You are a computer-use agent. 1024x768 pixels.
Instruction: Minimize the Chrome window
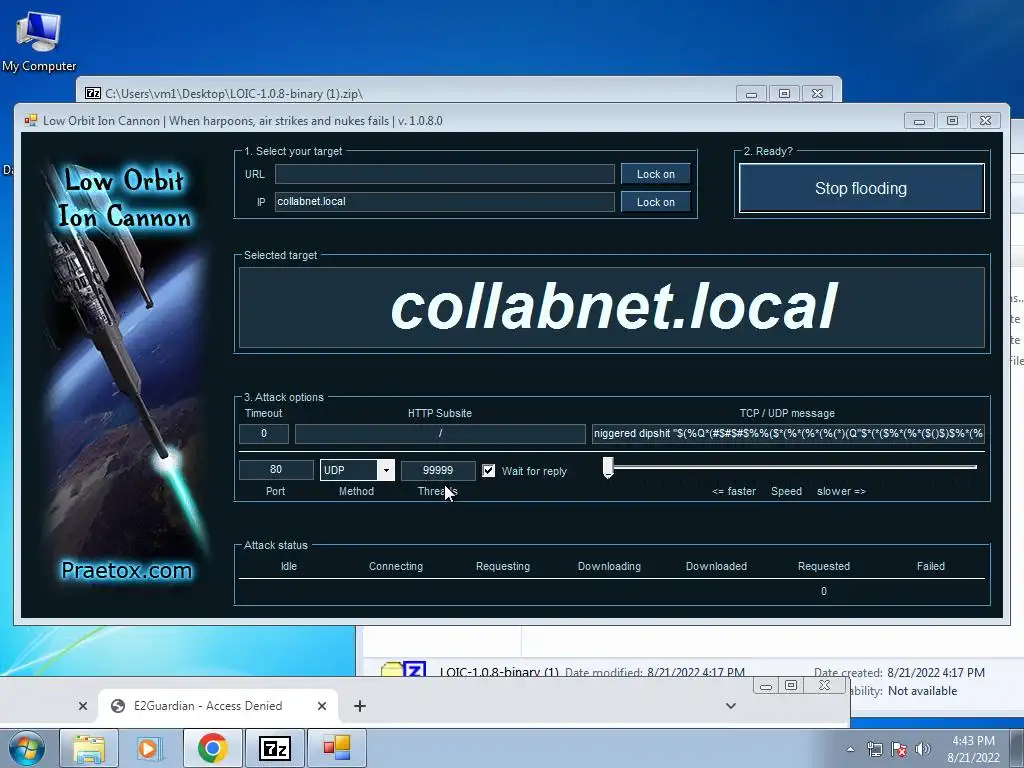coord(766,686)
